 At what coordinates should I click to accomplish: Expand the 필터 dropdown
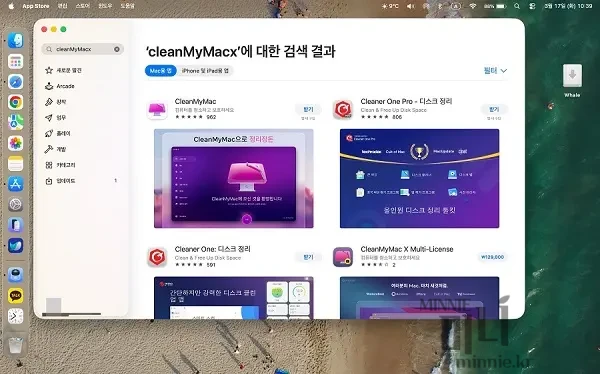tap(496, 70)
